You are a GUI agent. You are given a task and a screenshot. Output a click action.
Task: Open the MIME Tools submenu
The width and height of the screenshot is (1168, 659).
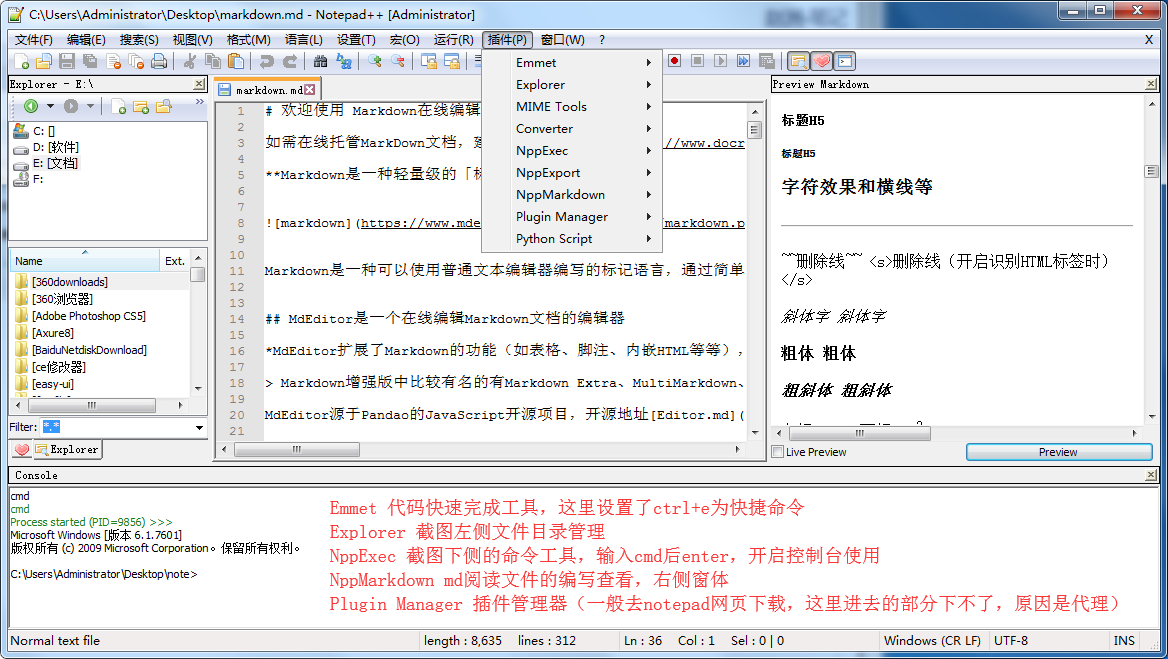coord(570,106)
